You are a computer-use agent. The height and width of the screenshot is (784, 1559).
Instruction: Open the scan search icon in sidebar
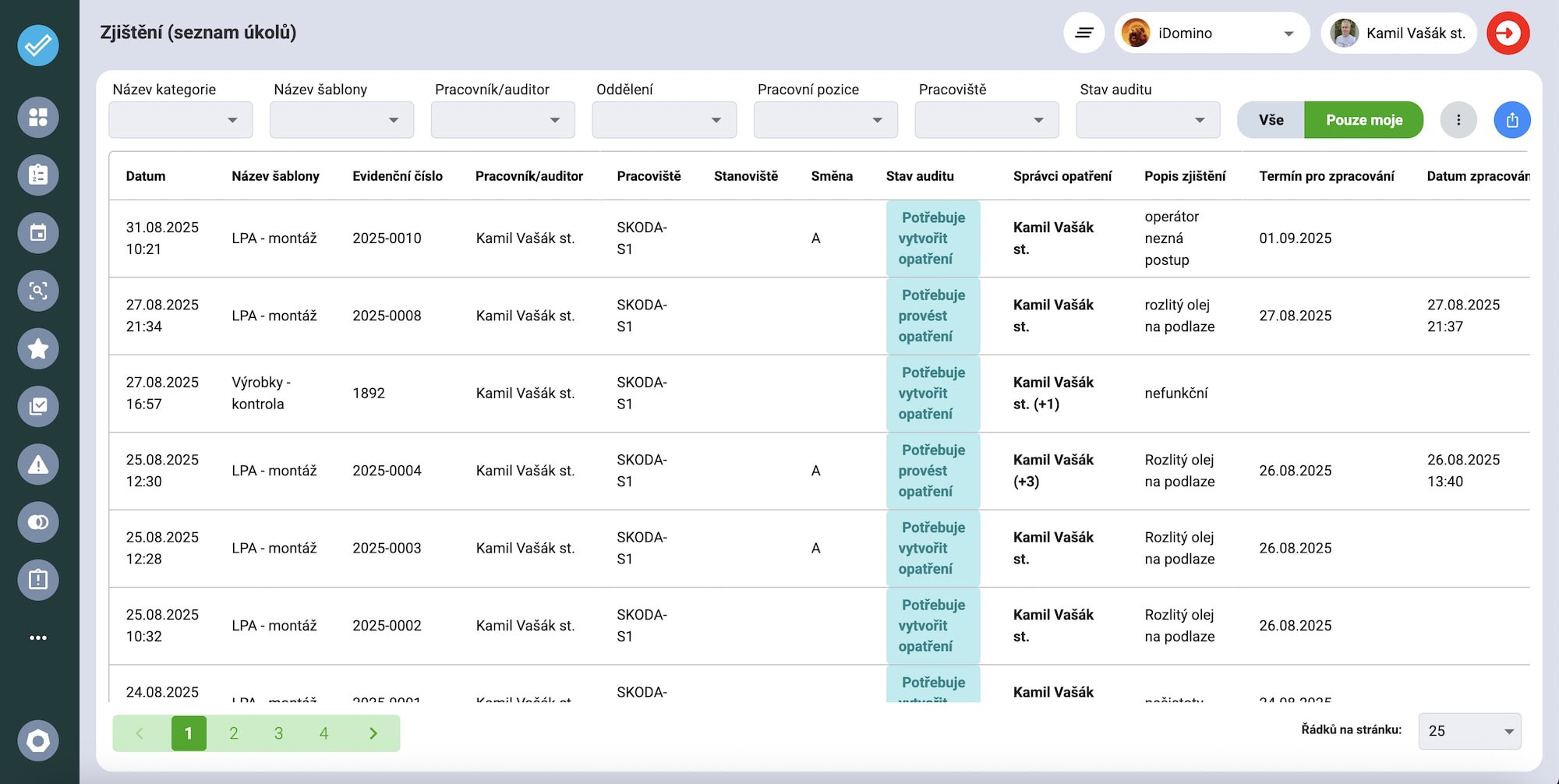point(38,291)
